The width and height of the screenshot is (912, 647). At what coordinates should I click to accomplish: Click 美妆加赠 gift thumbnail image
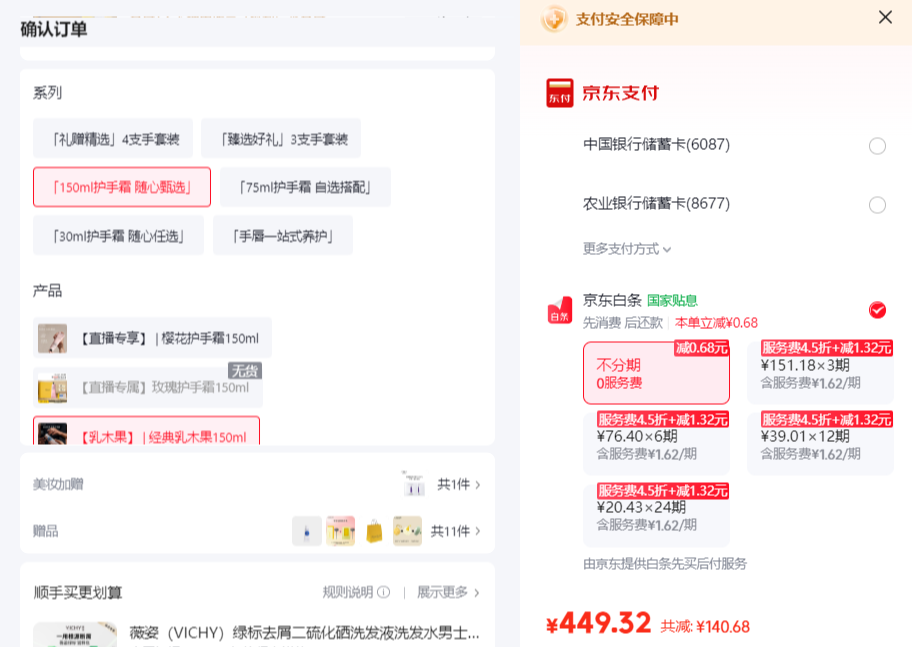point(414,484)
